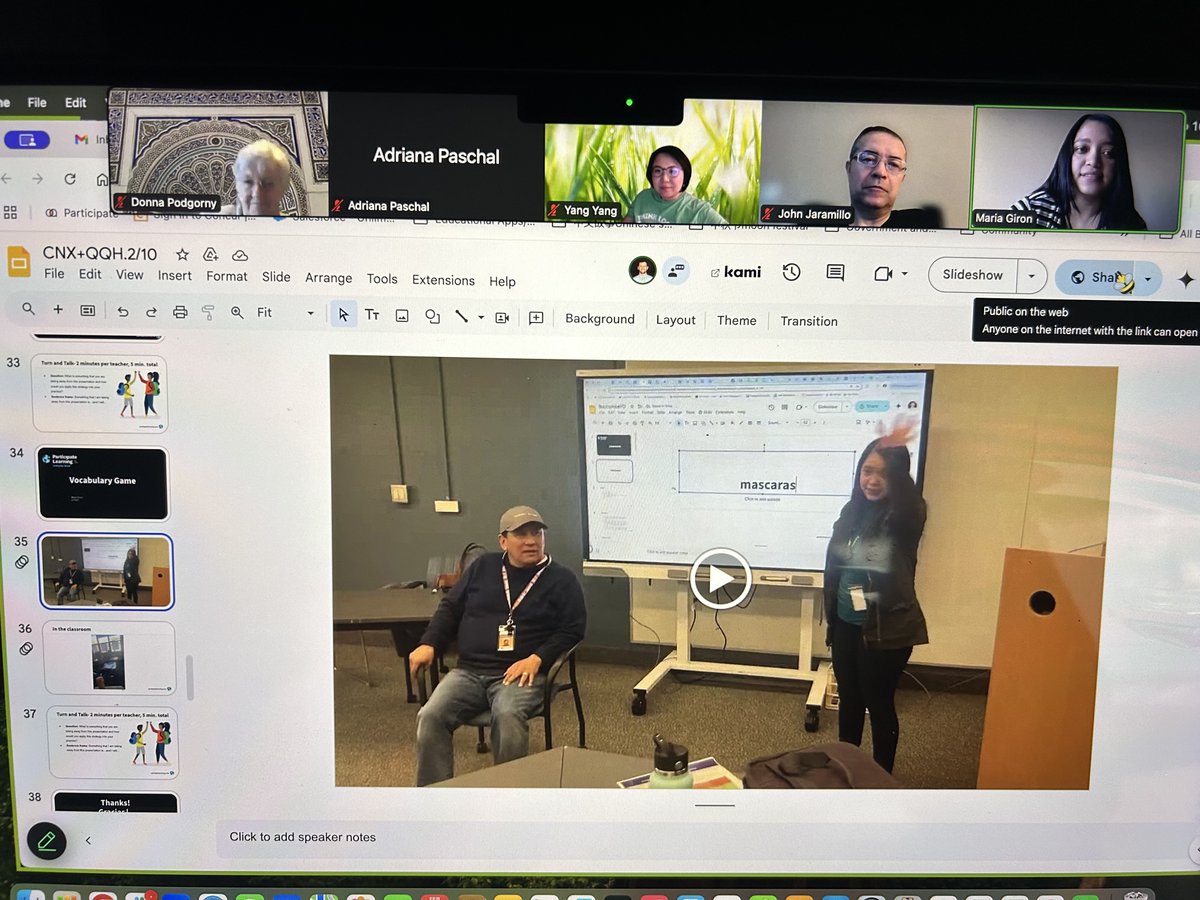Viewport: 1200px width, 900px height.
Task: Open the Google Slides home icon
Action: click(20, 261)
